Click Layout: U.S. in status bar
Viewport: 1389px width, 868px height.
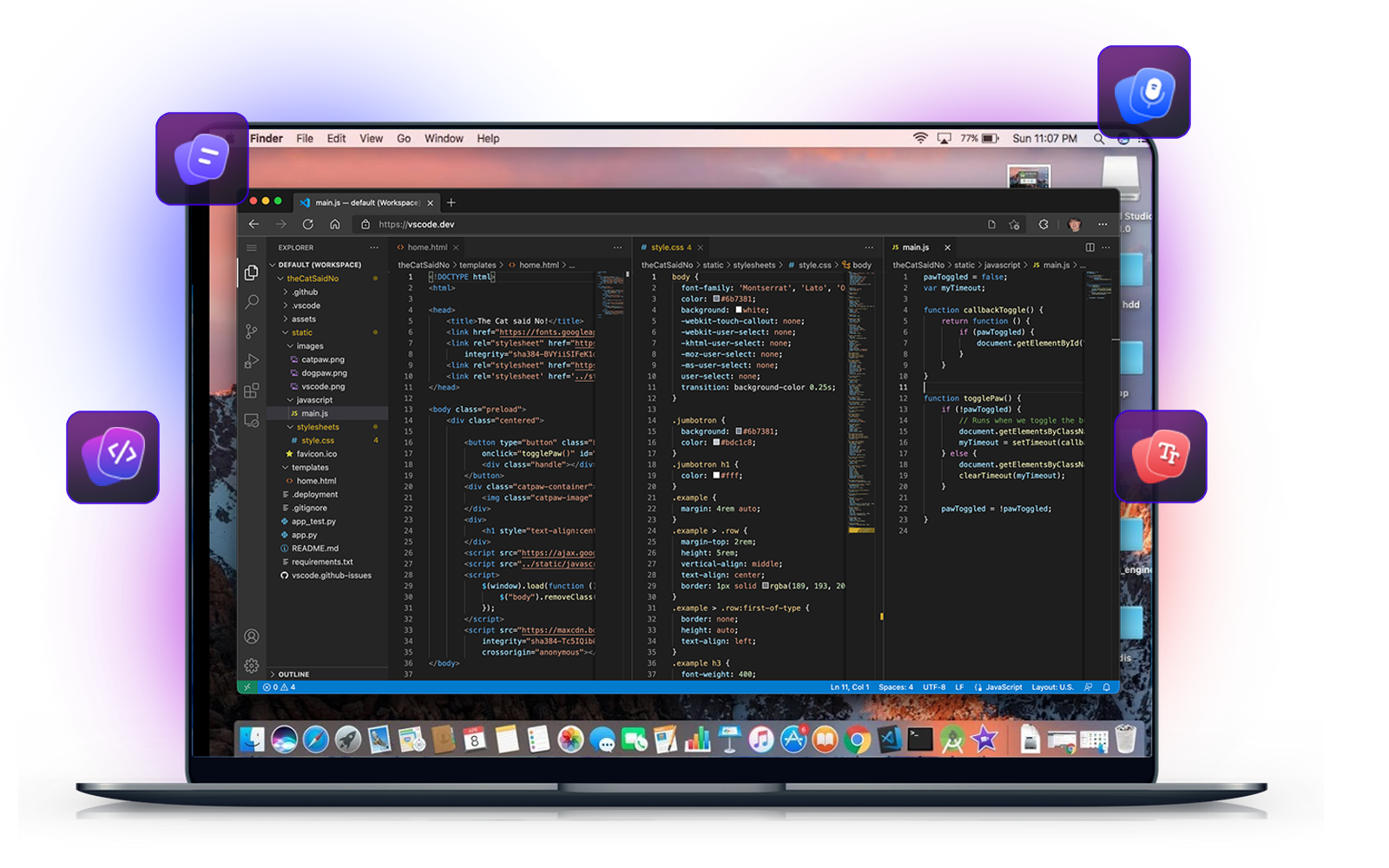(x=1052, y=687)
